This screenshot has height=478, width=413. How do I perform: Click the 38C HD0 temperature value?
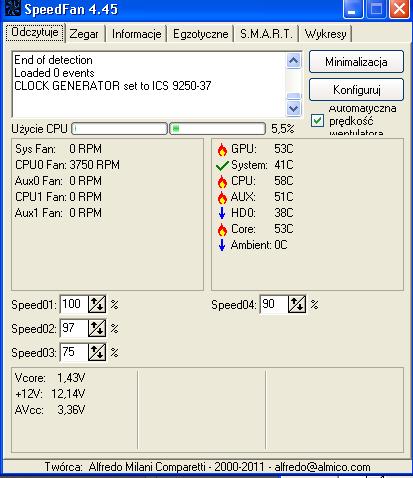[x=284, y=213]
